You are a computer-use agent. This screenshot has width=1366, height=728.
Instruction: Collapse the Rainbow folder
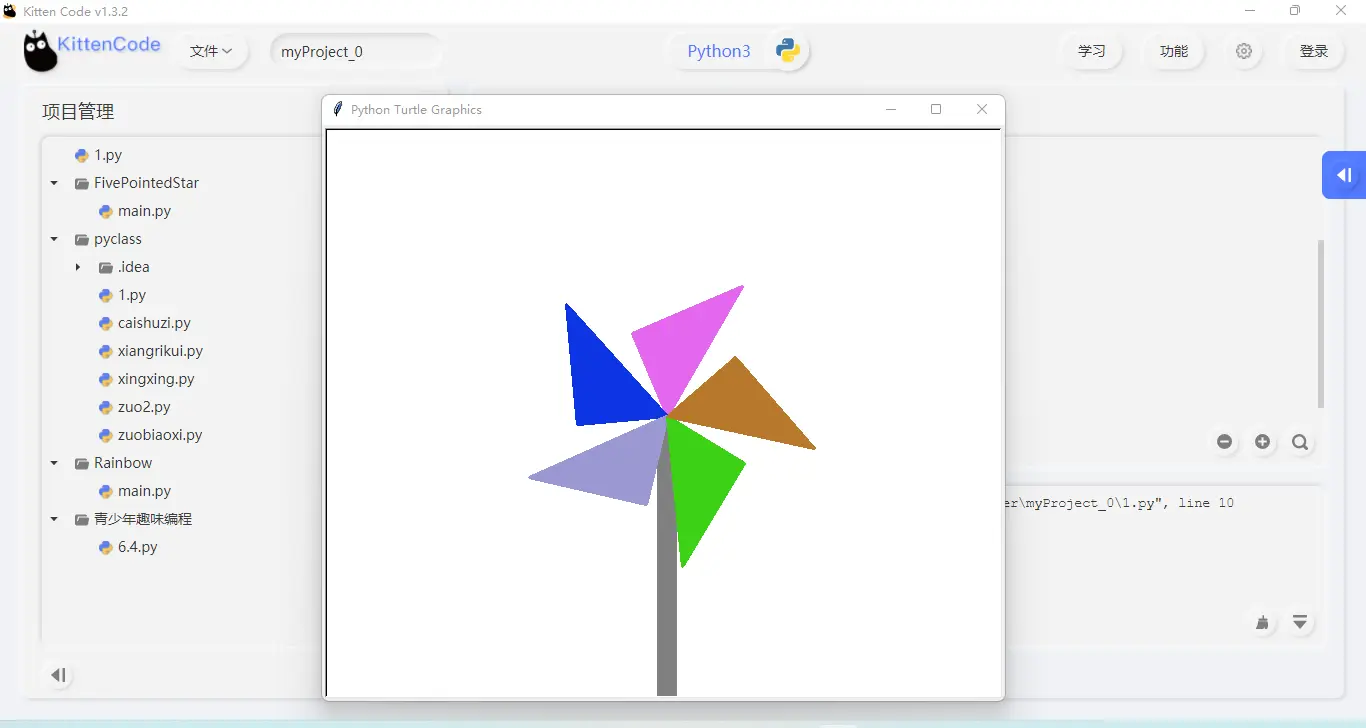54,463
